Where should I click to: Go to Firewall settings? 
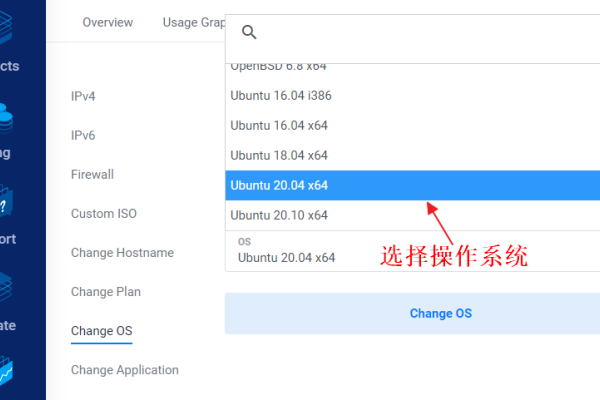[92, 174]
